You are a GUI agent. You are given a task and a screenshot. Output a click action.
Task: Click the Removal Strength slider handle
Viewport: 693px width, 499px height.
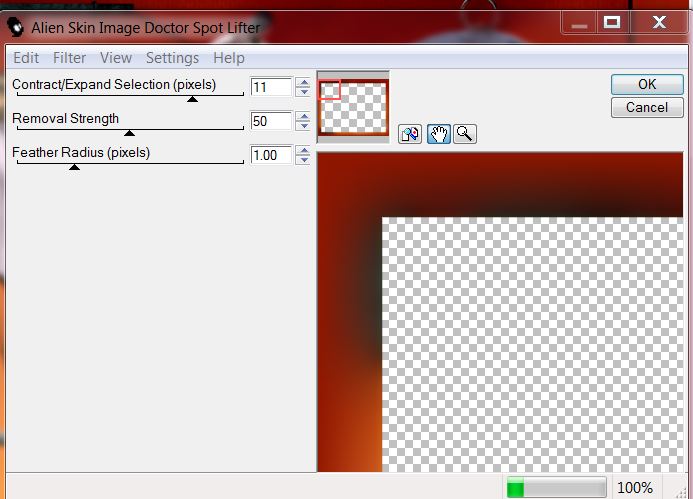tap(129, 133)
